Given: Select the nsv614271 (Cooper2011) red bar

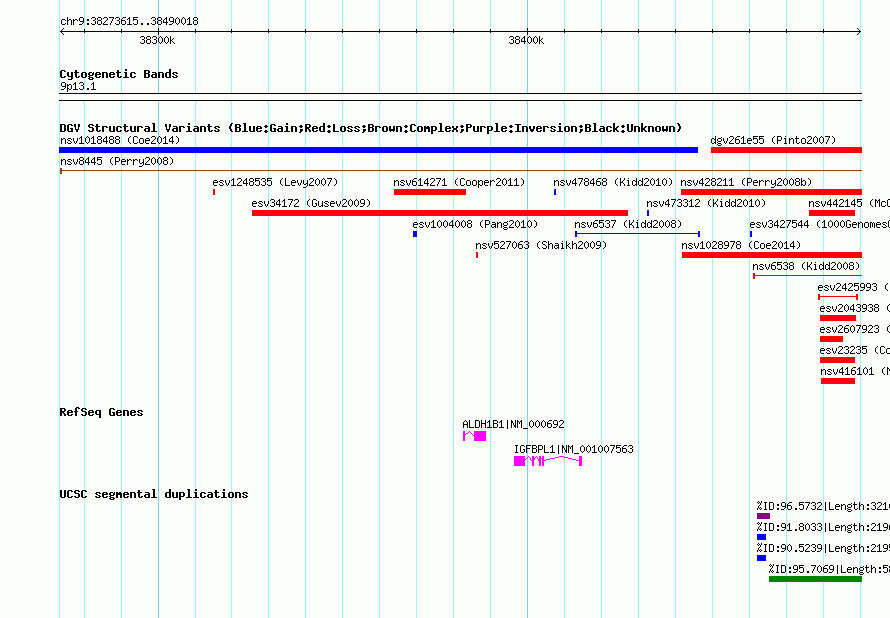Looking at the screenshot, I should tap(430, 192).
